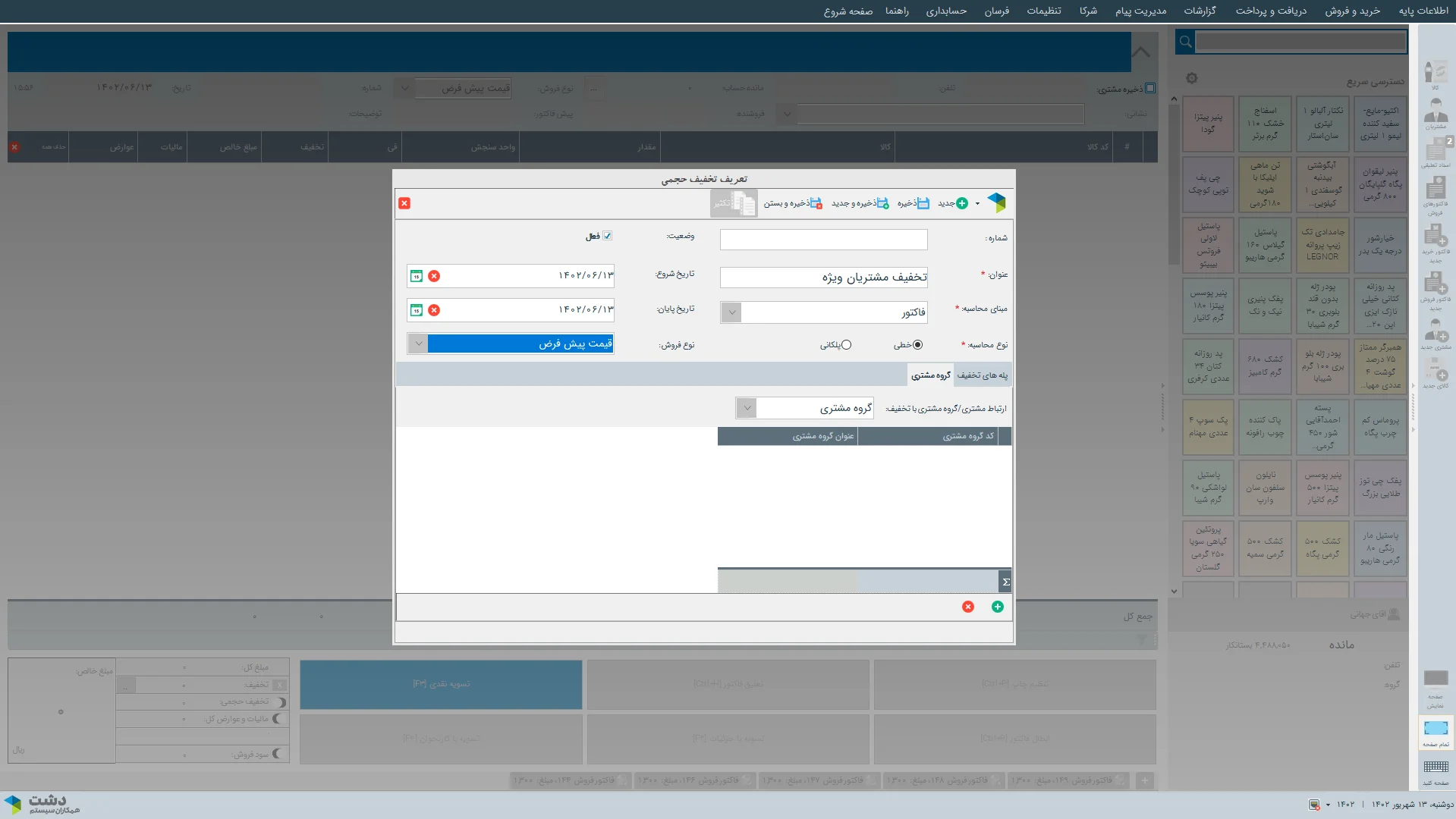1456x819 pixels.
Task: Select the خطی calculation type radio
Action: pos(917,345)
